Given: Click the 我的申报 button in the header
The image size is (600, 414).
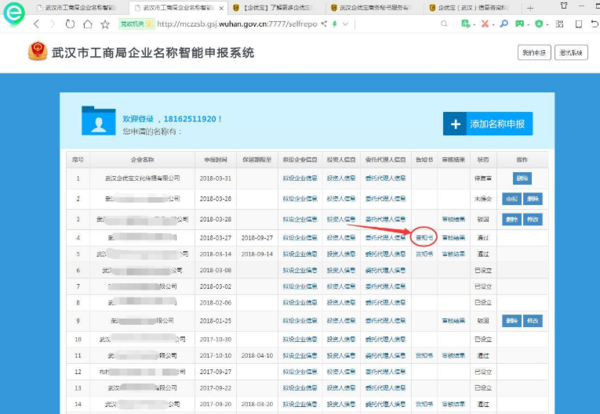Looking at the screenshot, I should pos(534,52).
